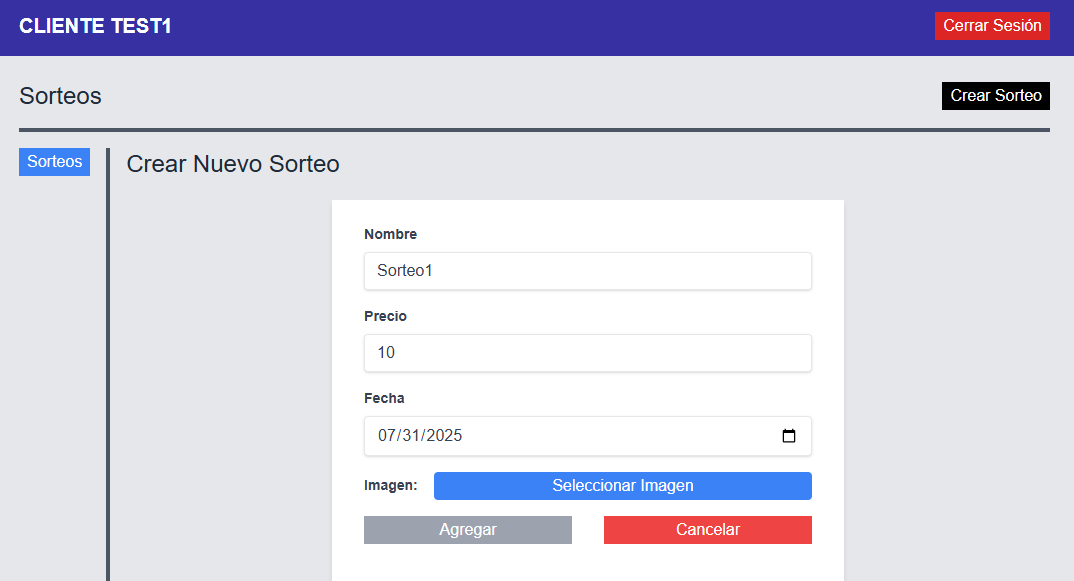Click the CLIENTE TEST1 header title
The width and height of the screenshot is (1074, 581).
pos(95,27)
